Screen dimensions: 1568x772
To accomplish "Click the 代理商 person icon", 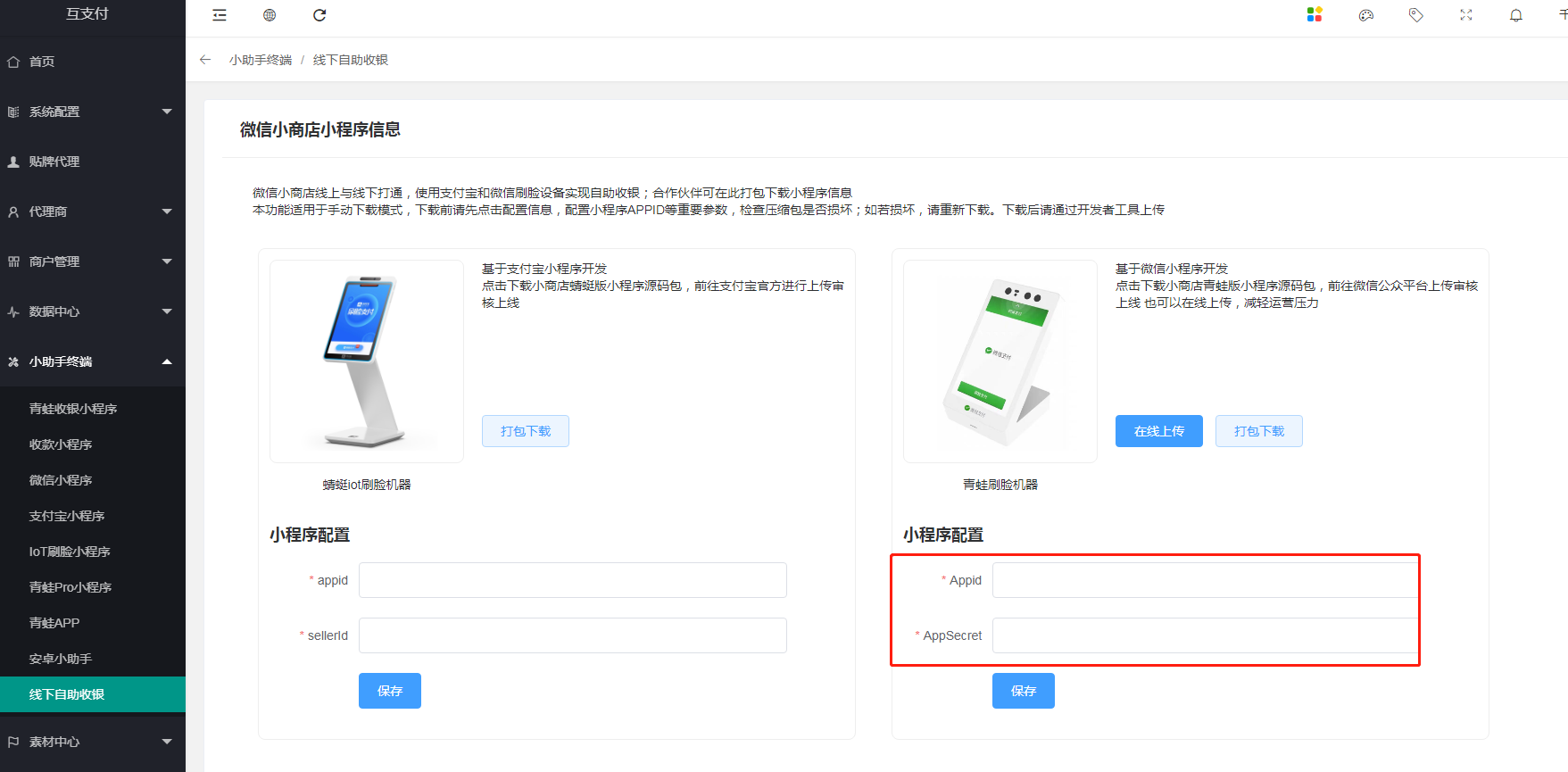I will pos(13,212).
